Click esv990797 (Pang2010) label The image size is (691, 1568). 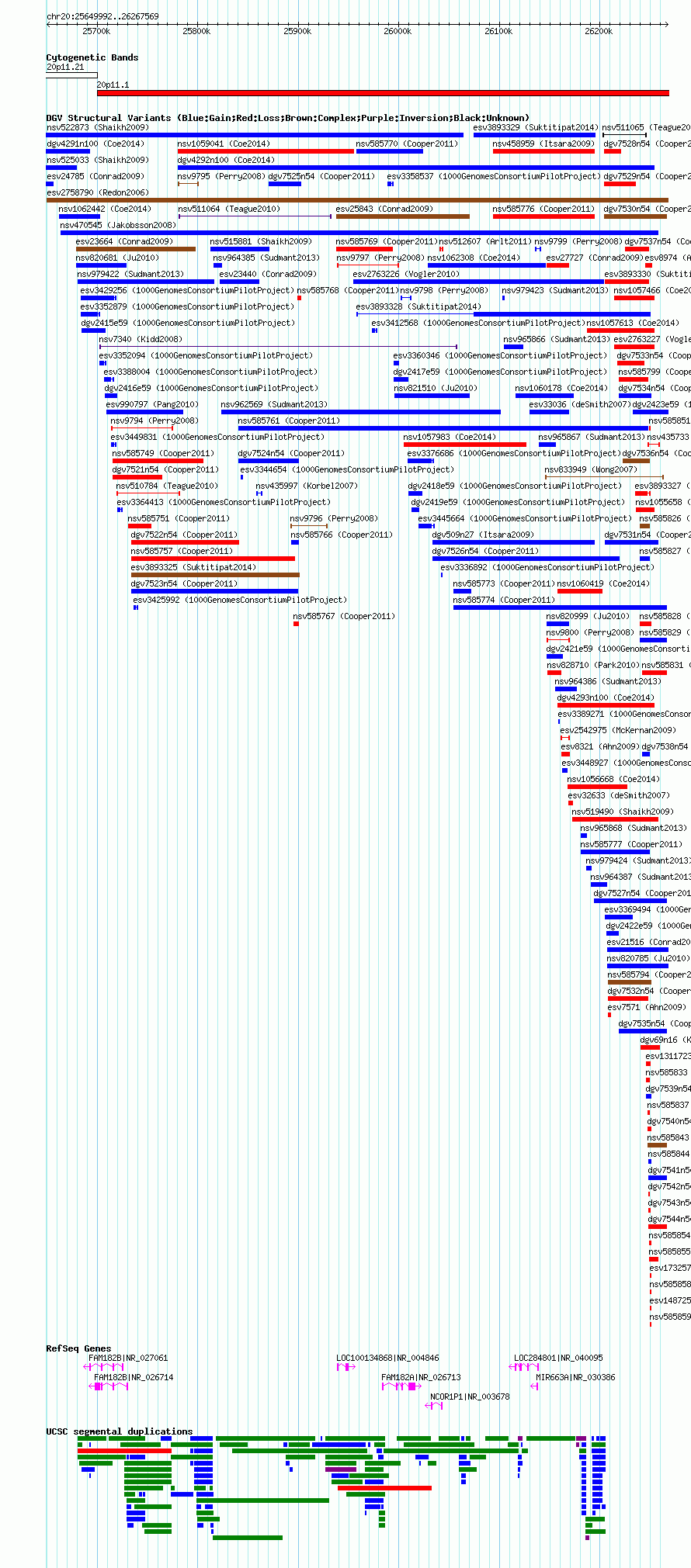152,404
